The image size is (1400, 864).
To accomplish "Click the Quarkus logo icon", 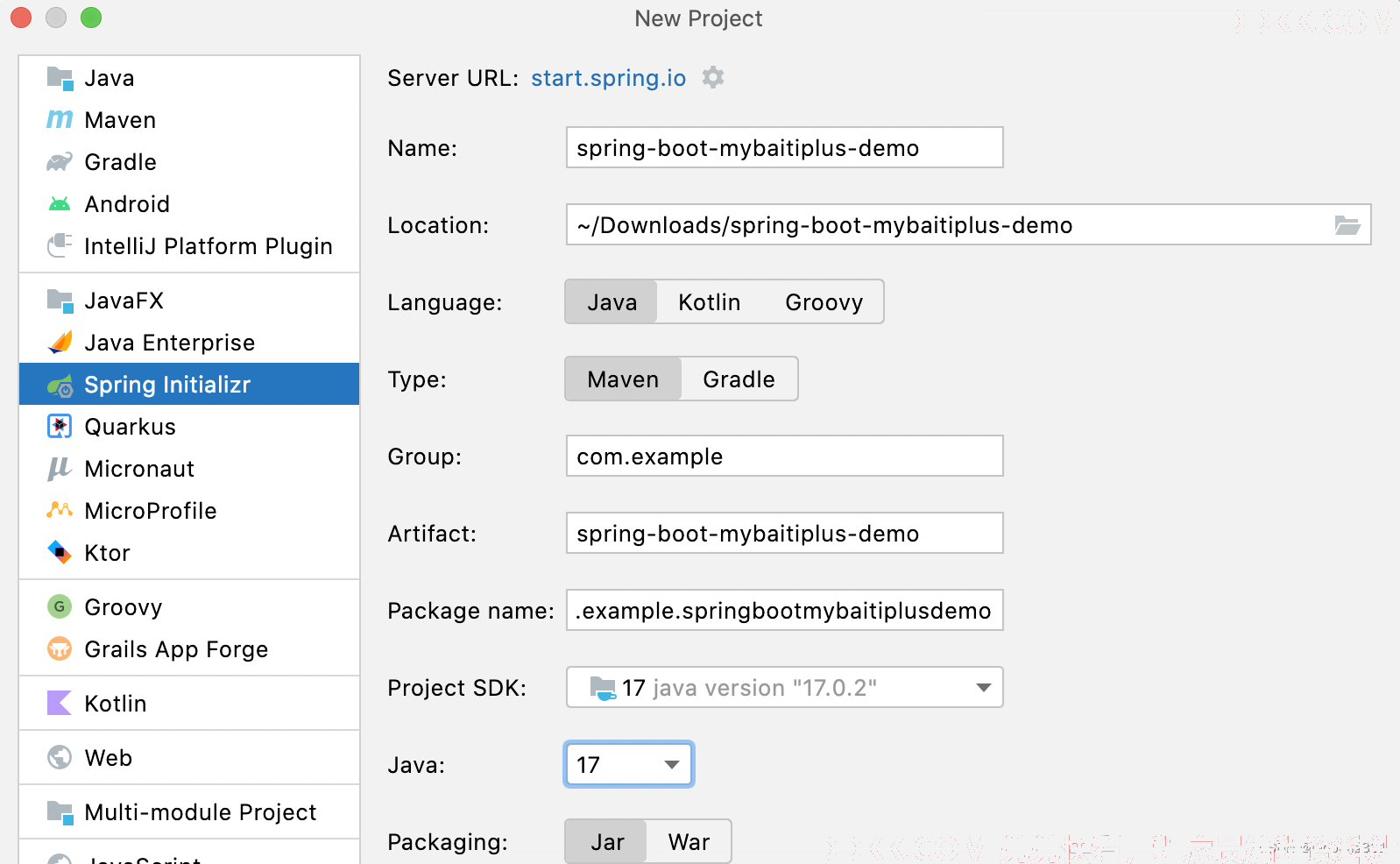I will (x=60, y=426).
